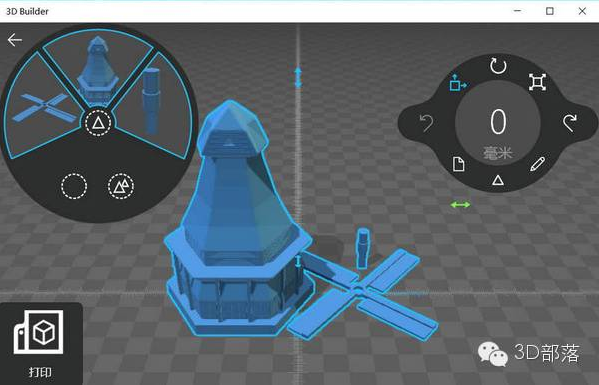Minimize the 3D Builder window

(x=518, y=11)
